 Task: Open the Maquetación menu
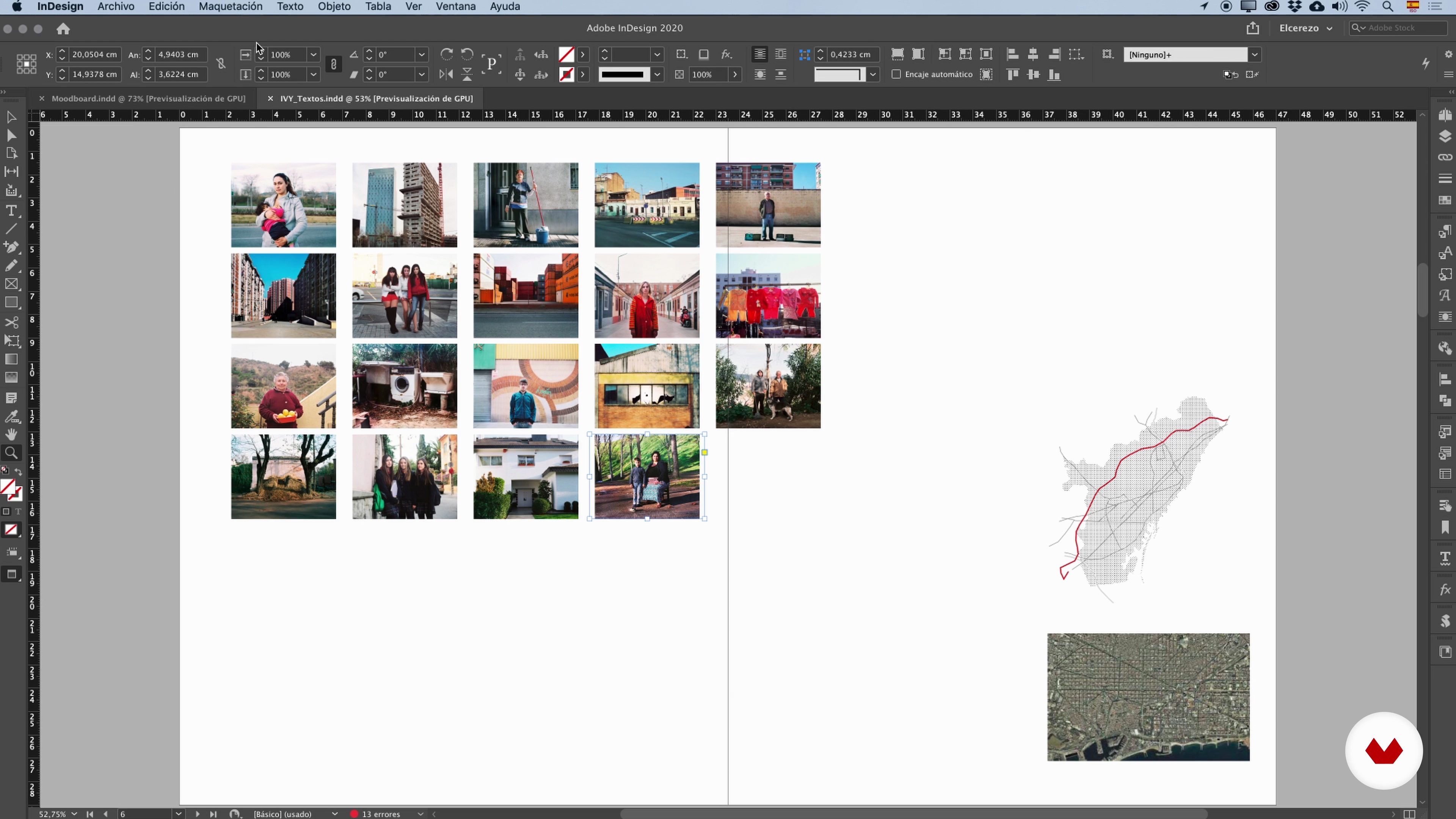(x=231, y=6)
